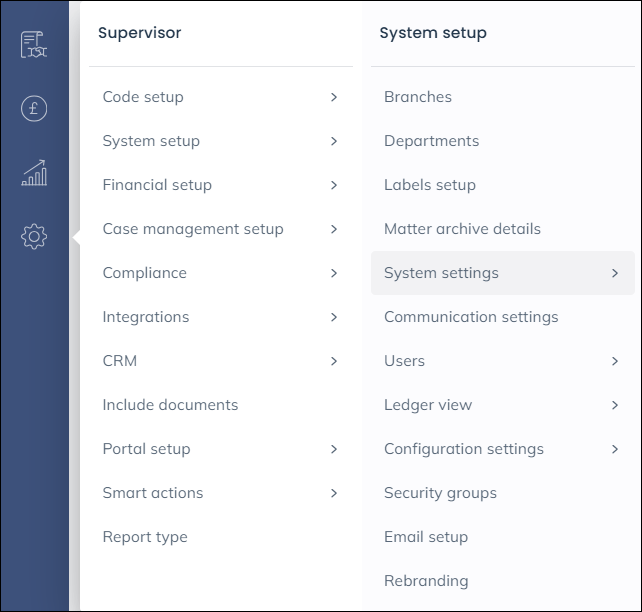Open the reports bar chart icon
This screenshot has width=642, height=612.
34,173
